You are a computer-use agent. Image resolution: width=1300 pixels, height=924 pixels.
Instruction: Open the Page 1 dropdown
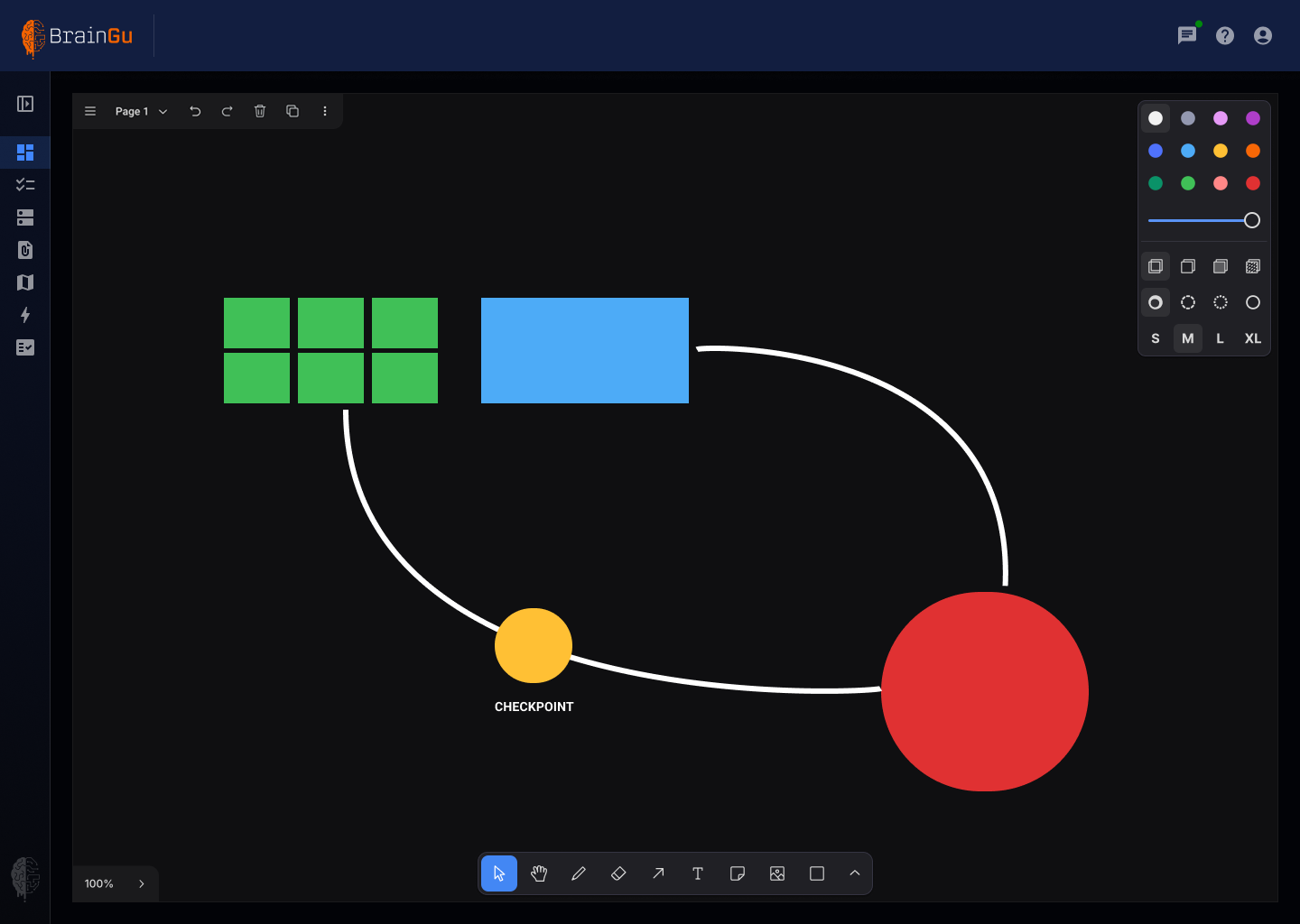click(141, 111)
